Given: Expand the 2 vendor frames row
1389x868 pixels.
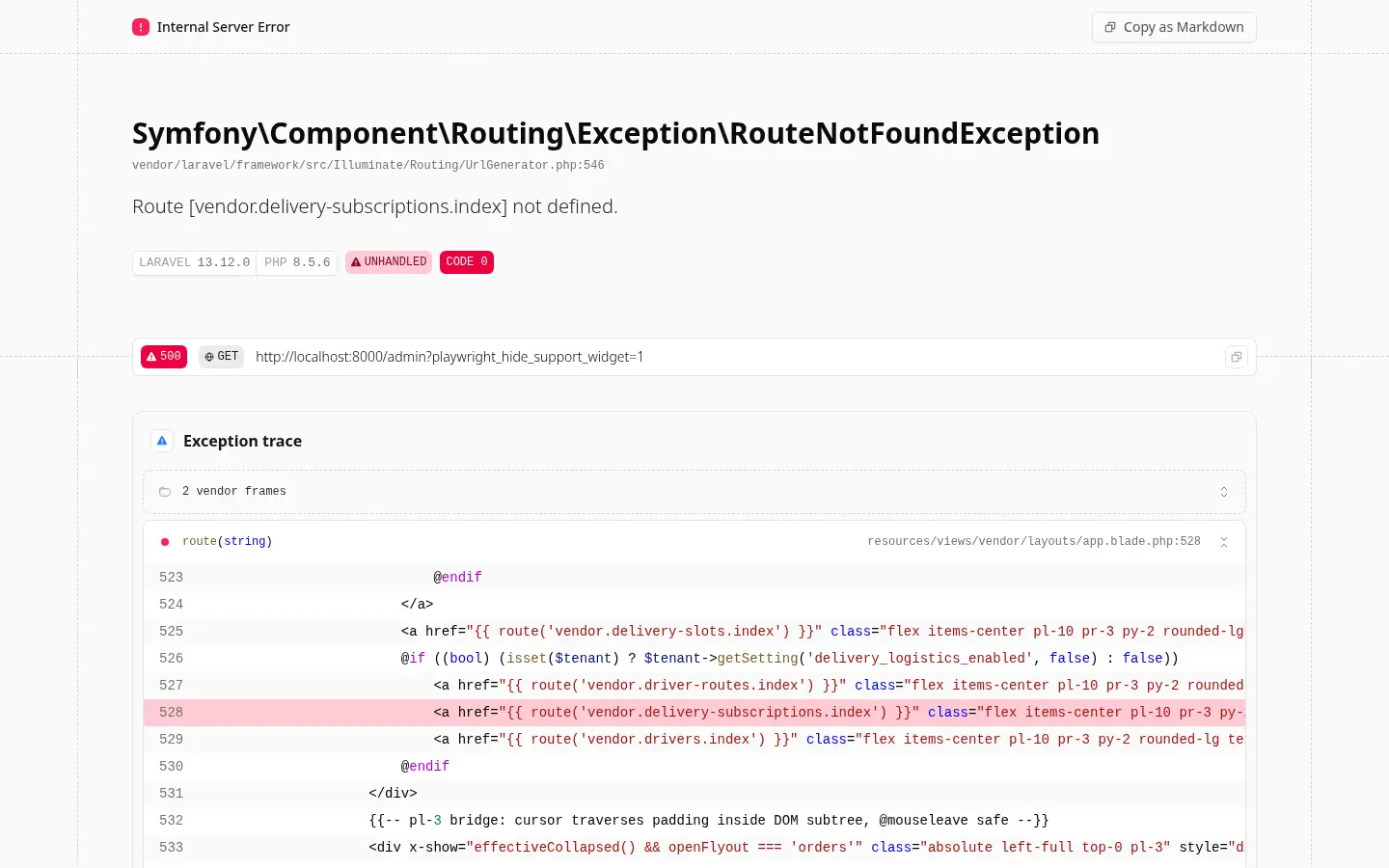Looking at the screenshot, I should (x=694, y=492).
